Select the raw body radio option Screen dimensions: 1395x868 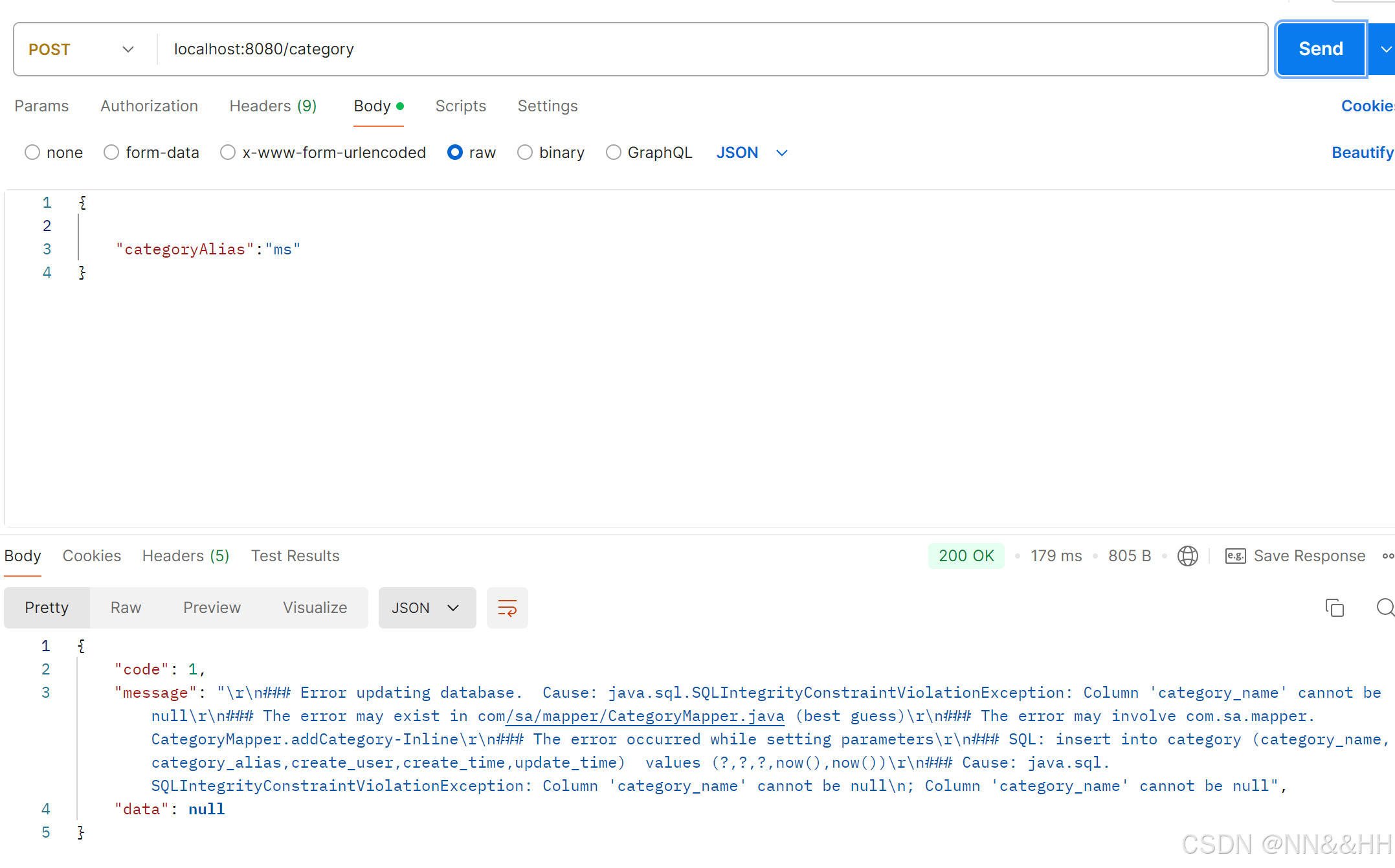455,152
